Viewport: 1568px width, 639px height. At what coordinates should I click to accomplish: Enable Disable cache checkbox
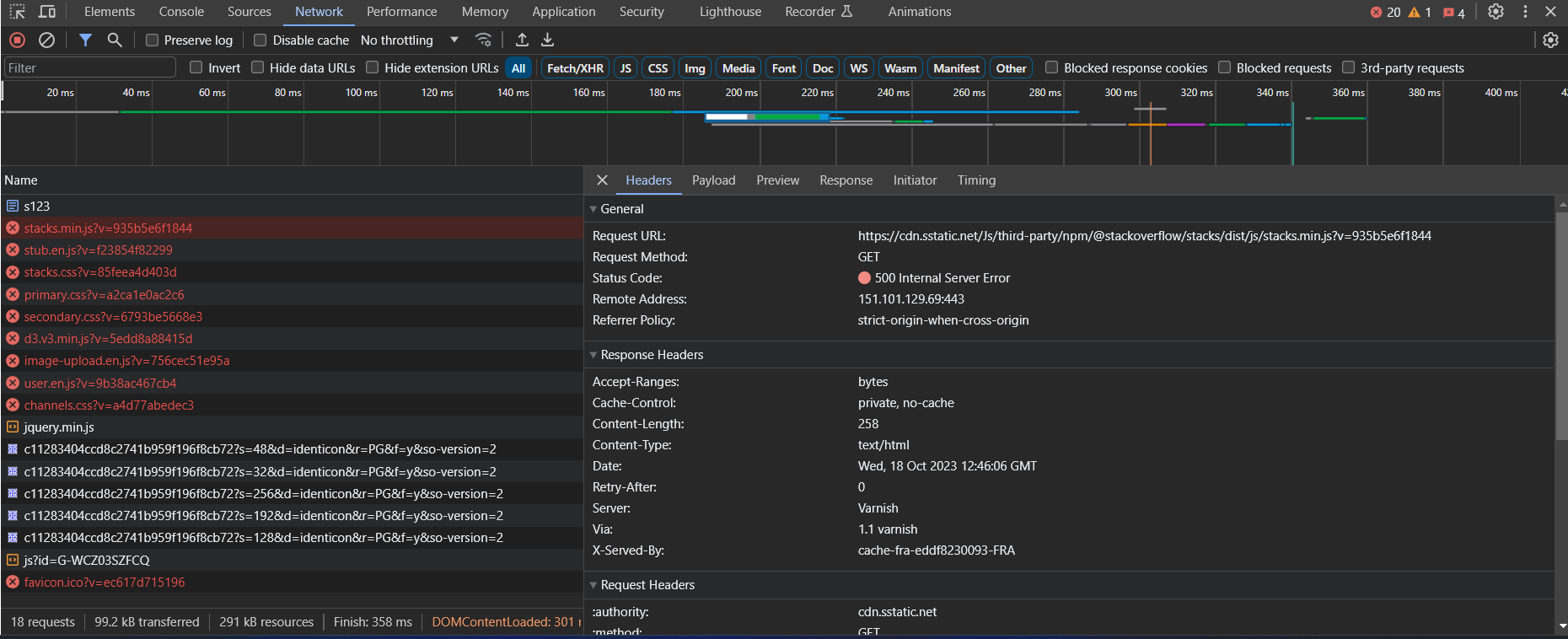point(260,40)
